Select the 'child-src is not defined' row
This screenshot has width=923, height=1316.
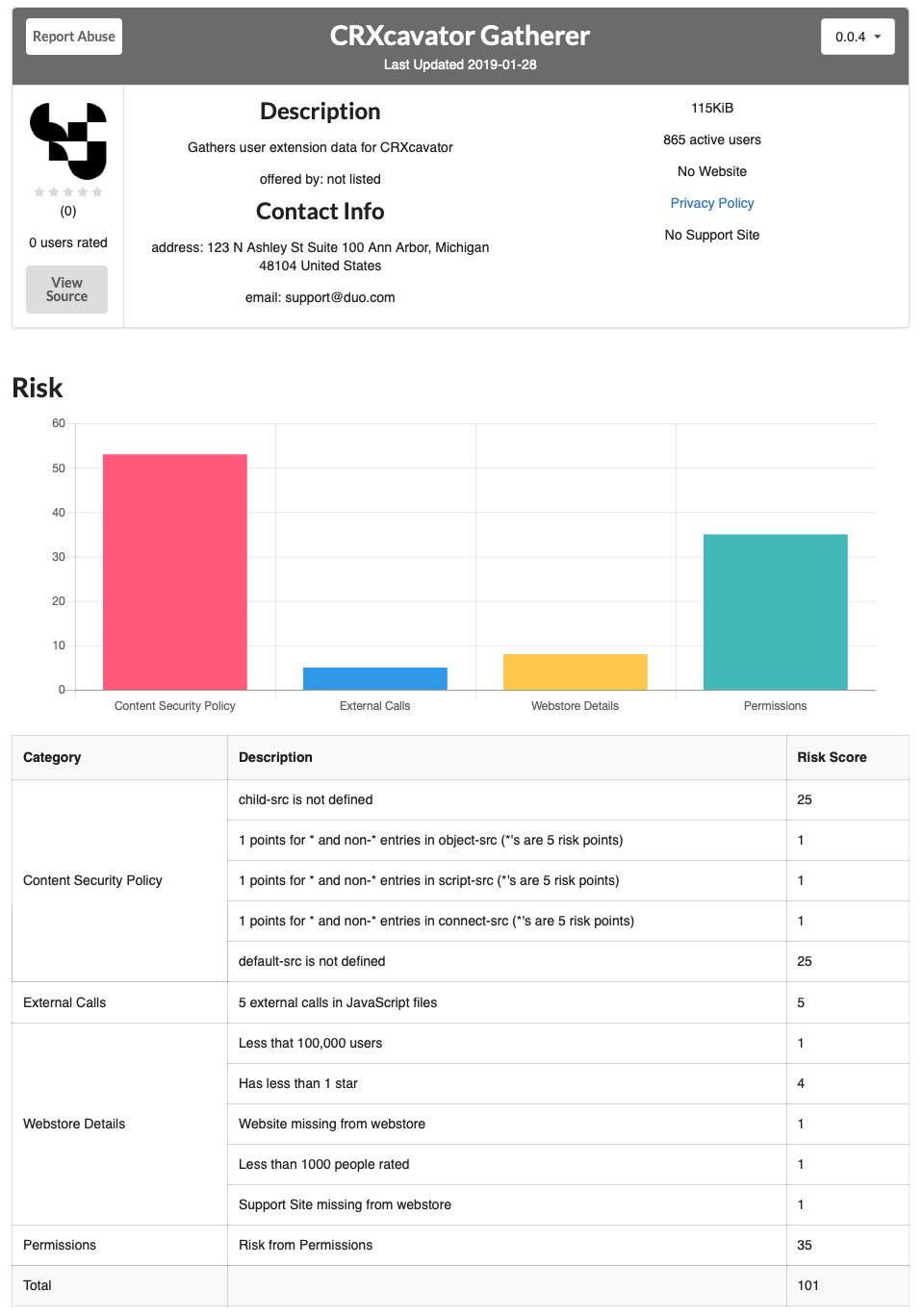306,799
